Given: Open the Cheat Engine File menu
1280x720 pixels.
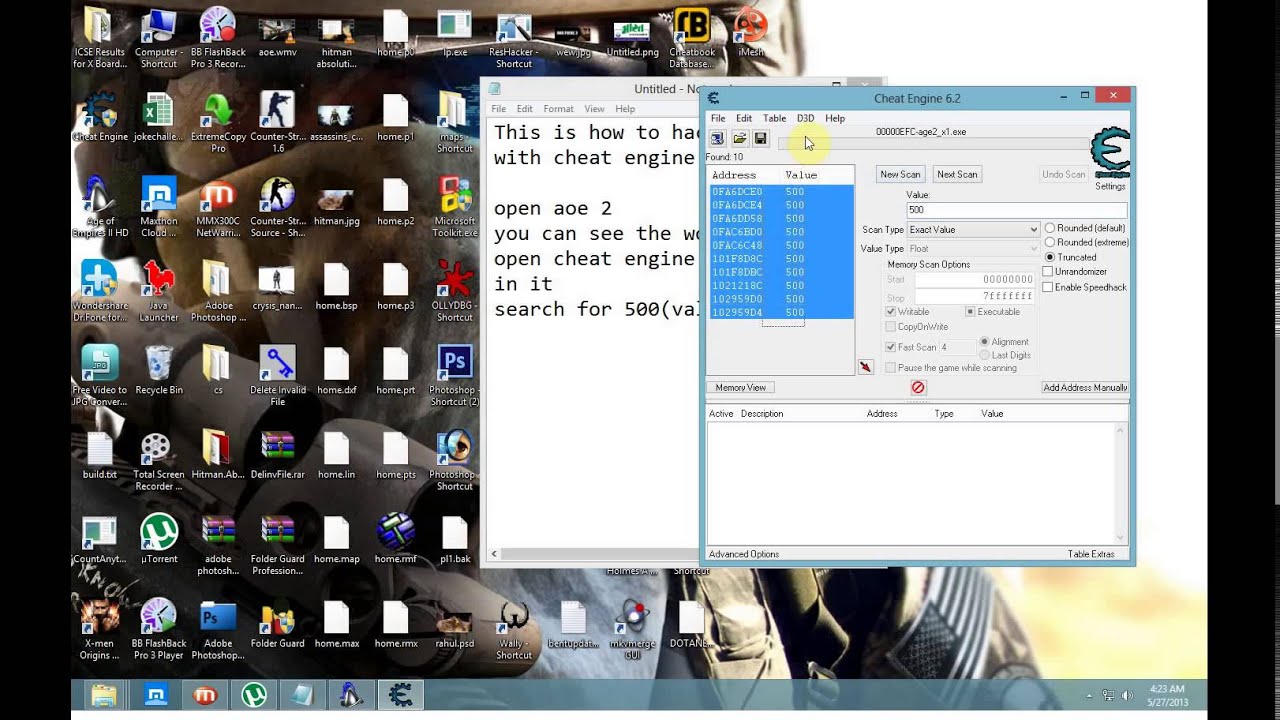Looking at the screenshot, I should [x=718, y=118].
